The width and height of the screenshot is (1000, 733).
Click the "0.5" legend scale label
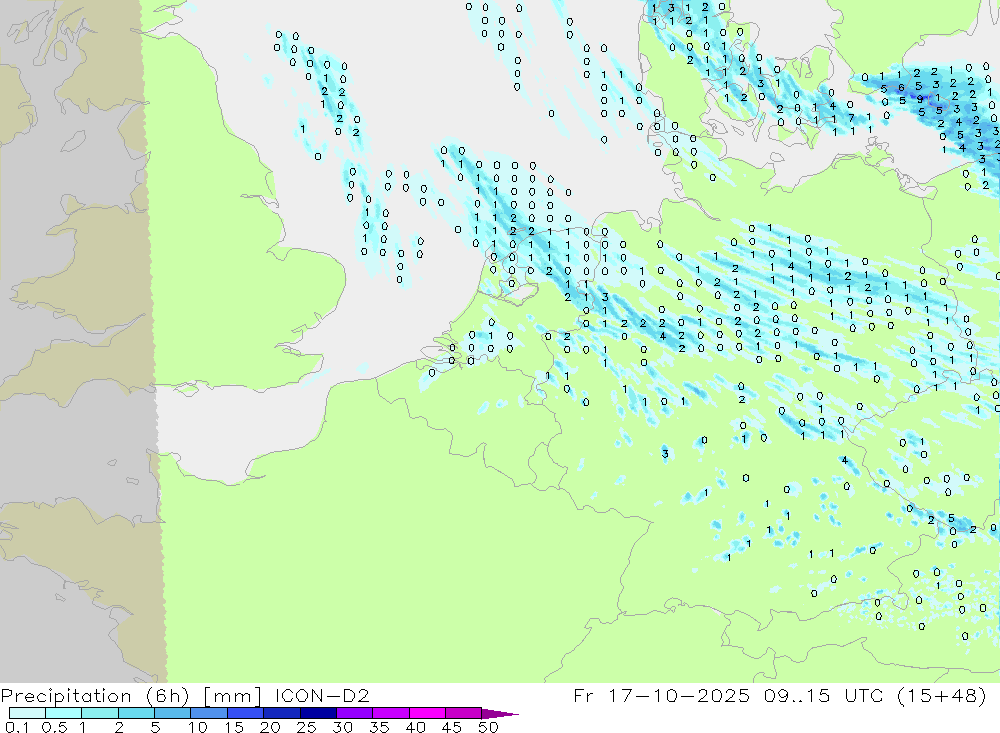point(54,727)
